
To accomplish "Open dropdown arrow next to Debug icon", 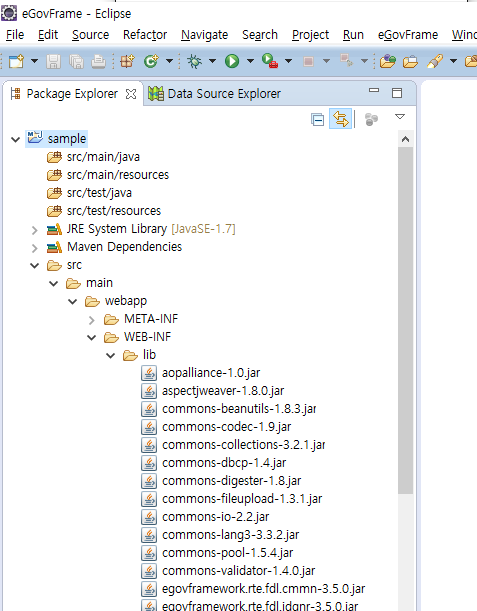I will pos(212,61).
